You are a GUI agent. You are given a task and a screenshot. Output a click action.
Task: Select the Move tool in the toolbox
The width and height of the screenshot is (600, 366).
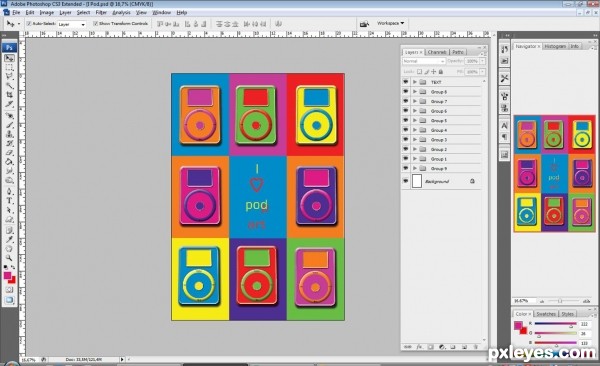[x=9, y=58]
